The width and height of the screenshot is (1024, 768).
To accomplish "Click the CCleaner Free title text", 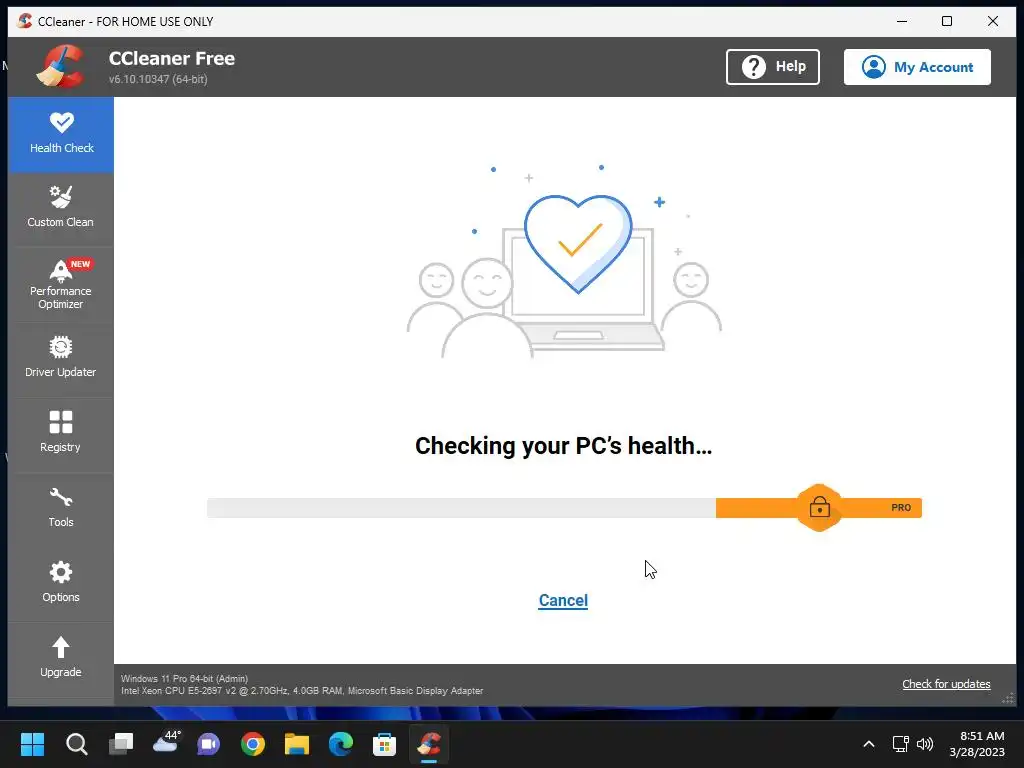I will [x=172, y=58].
